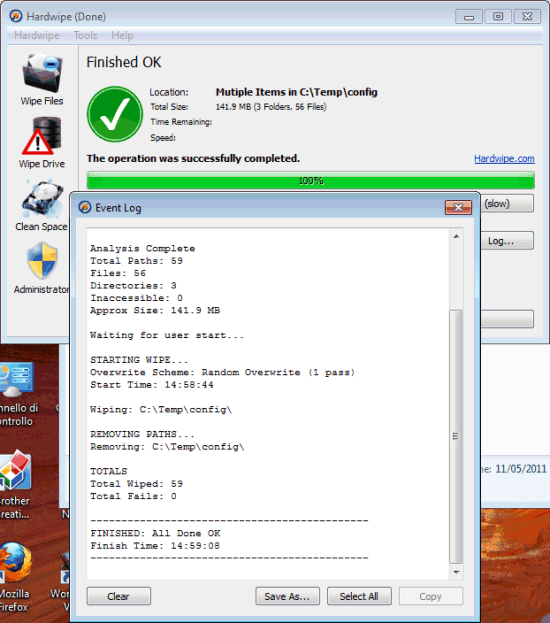Click the Administrator shield icon
Image resolution: width=550 pixels, height=623 pixels.
tap(43, 261)
